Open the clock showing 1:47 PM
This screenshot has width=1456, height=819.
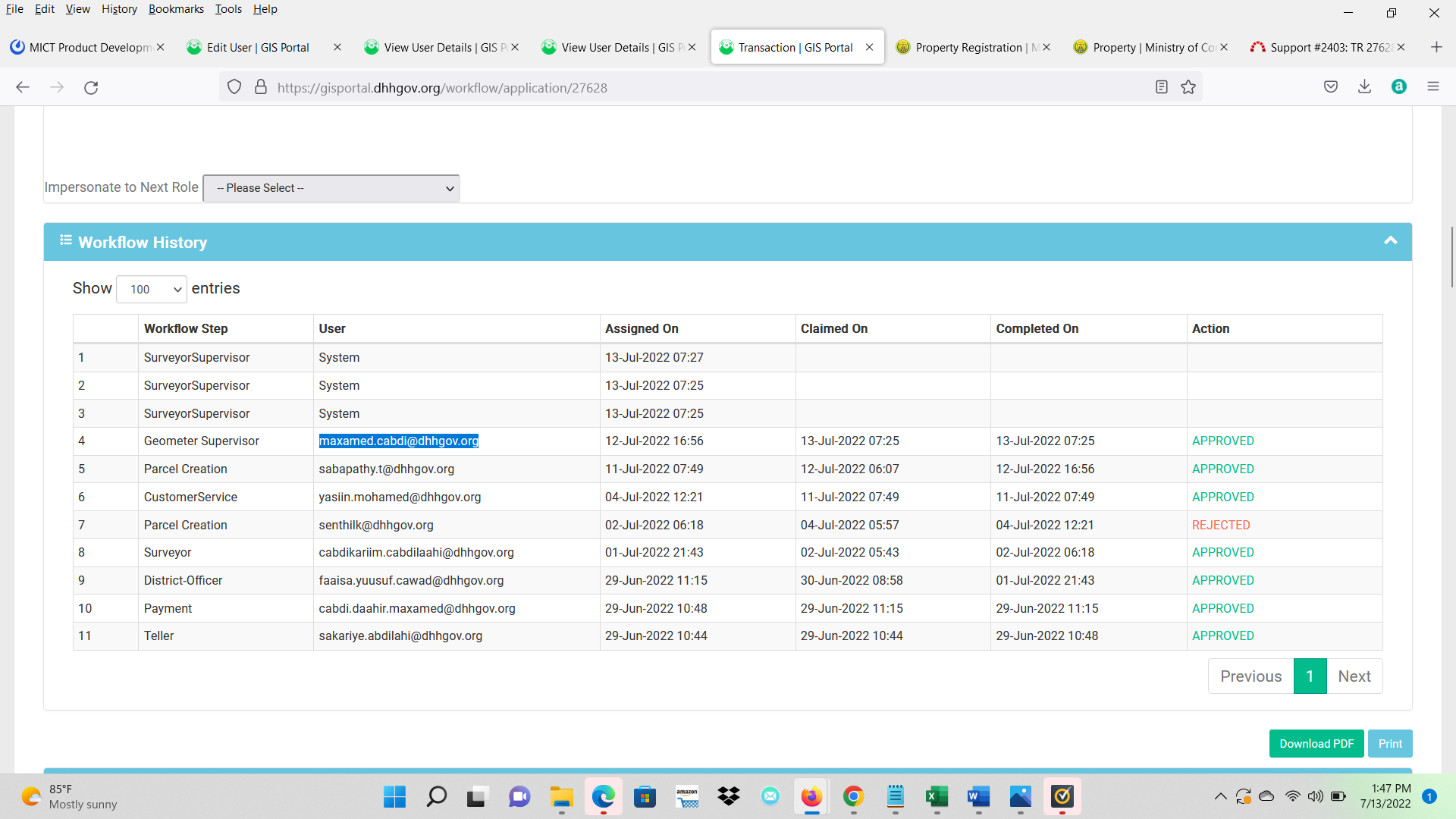click(x=1385, y=796)
